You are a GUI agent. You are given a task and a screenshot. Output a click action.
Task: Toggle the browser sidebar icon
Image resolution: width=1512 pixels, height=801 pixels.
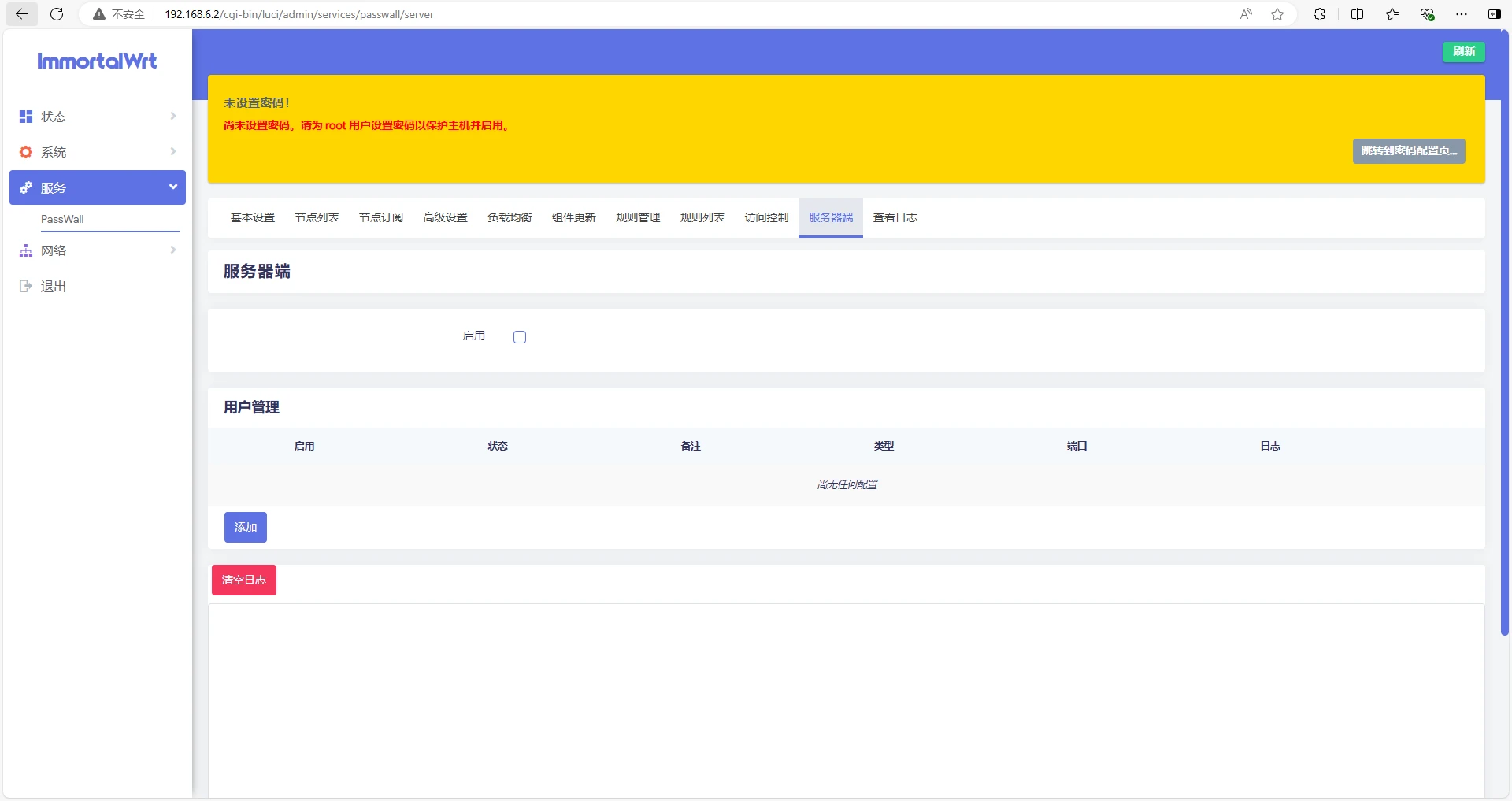[x=1494, y=14]
